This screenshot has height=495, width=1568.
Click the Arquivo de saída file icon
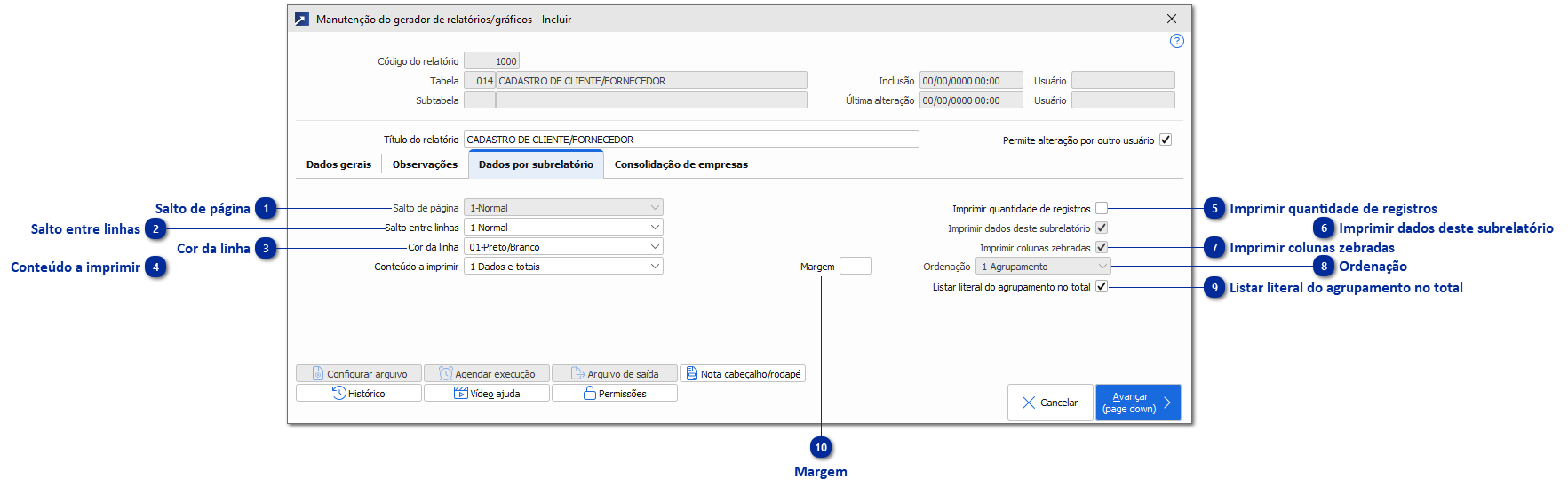[x=577, y=374]
